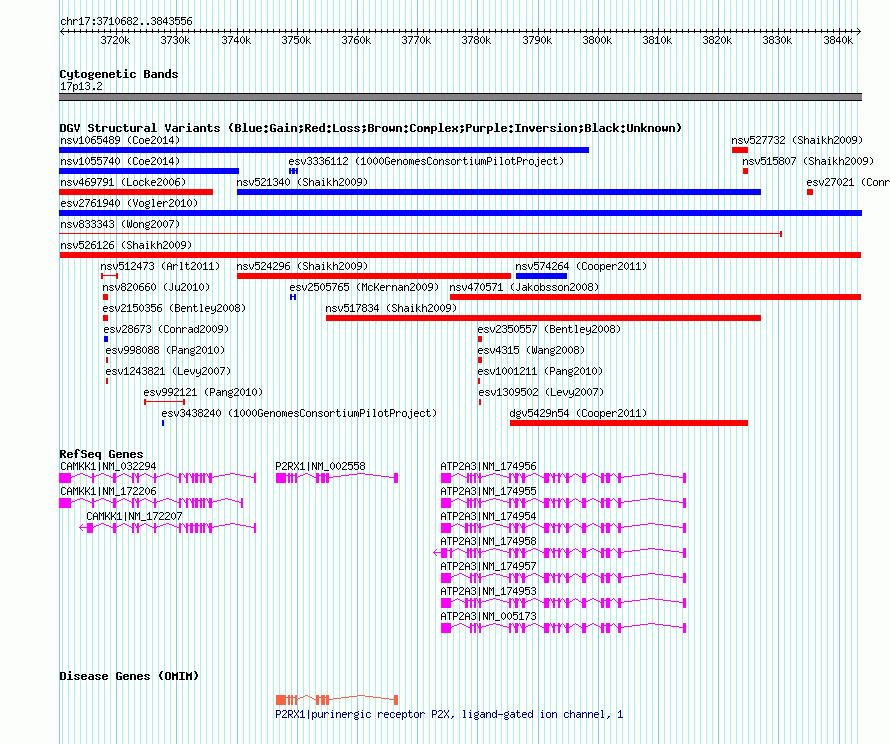Screen dimensions: 890x744
Task: Click the esv27021 variant label at right edge
Action: pos(848,182)
